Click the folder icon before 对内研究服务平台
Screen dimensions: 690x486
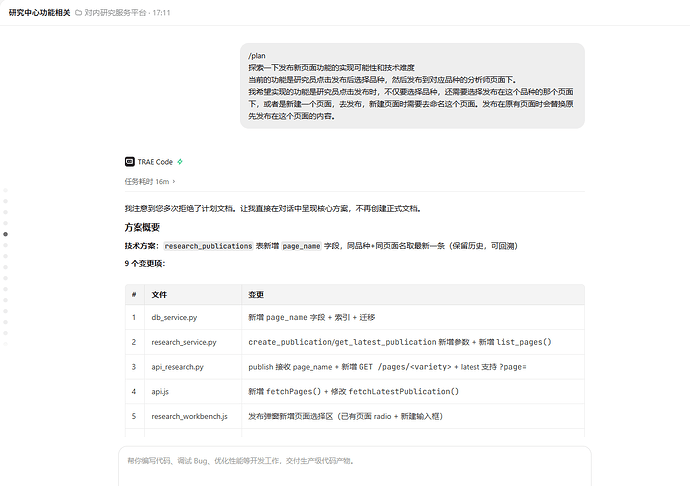pos(78,13)
